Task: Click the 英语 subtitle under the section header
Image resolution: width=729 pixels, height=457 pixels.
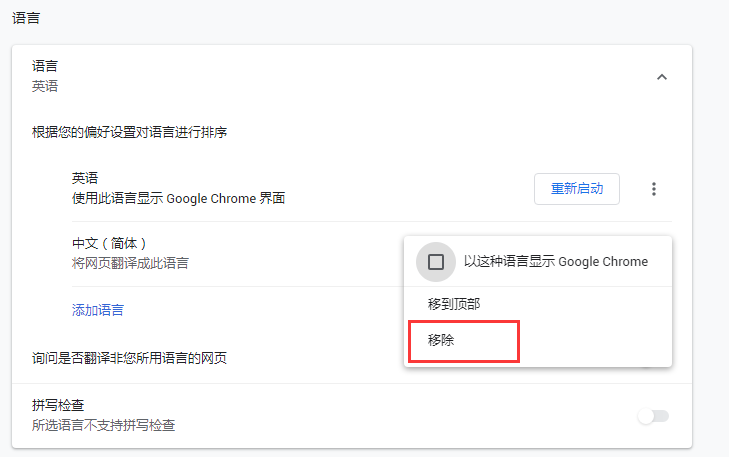Action: [x=45, y=86]
